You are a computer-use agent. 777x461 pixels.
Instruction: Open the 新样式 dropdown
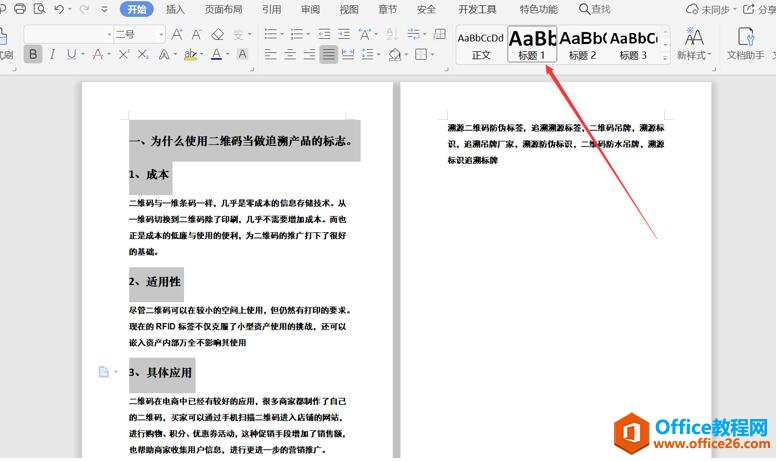click(694, 44)
